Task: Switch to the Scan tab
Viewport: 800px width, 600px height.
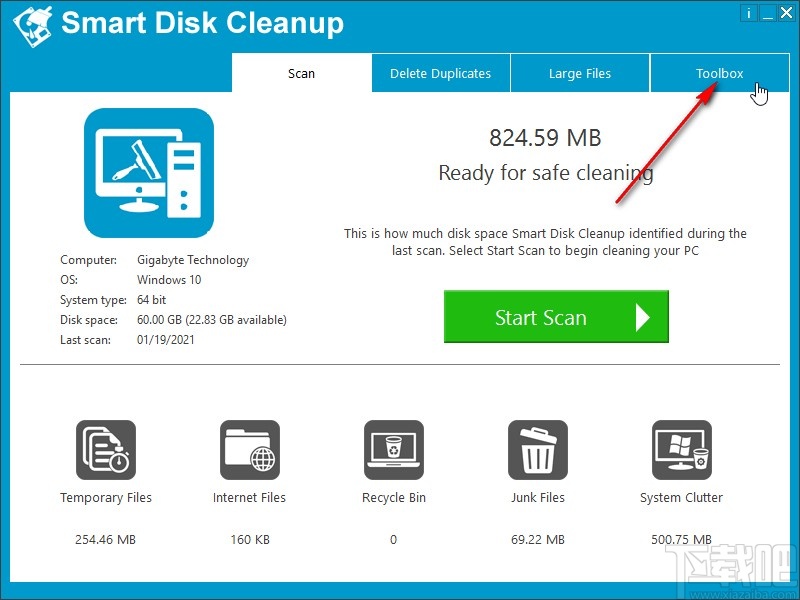Action: click(302, 73)
